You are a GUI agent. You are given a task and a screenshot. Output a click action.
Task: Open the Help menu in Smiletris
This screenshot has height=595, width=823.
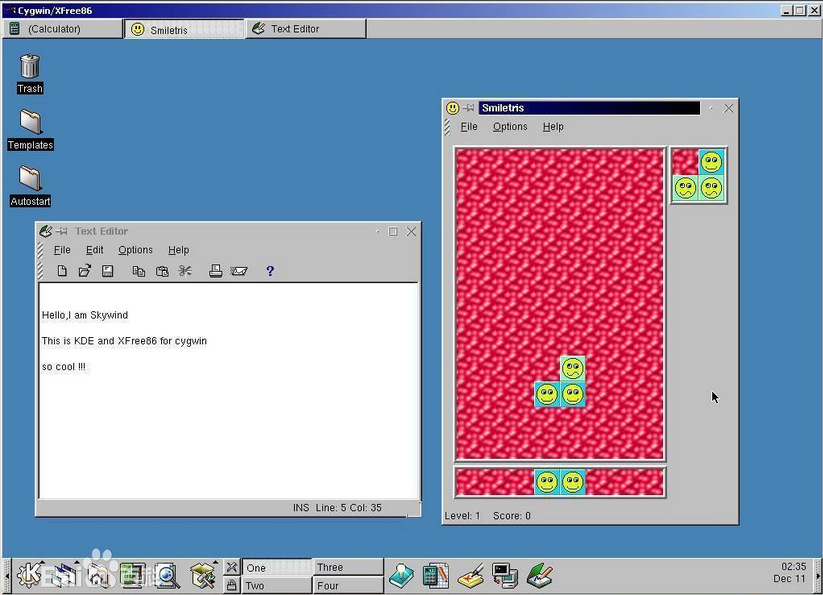(553, 126)
